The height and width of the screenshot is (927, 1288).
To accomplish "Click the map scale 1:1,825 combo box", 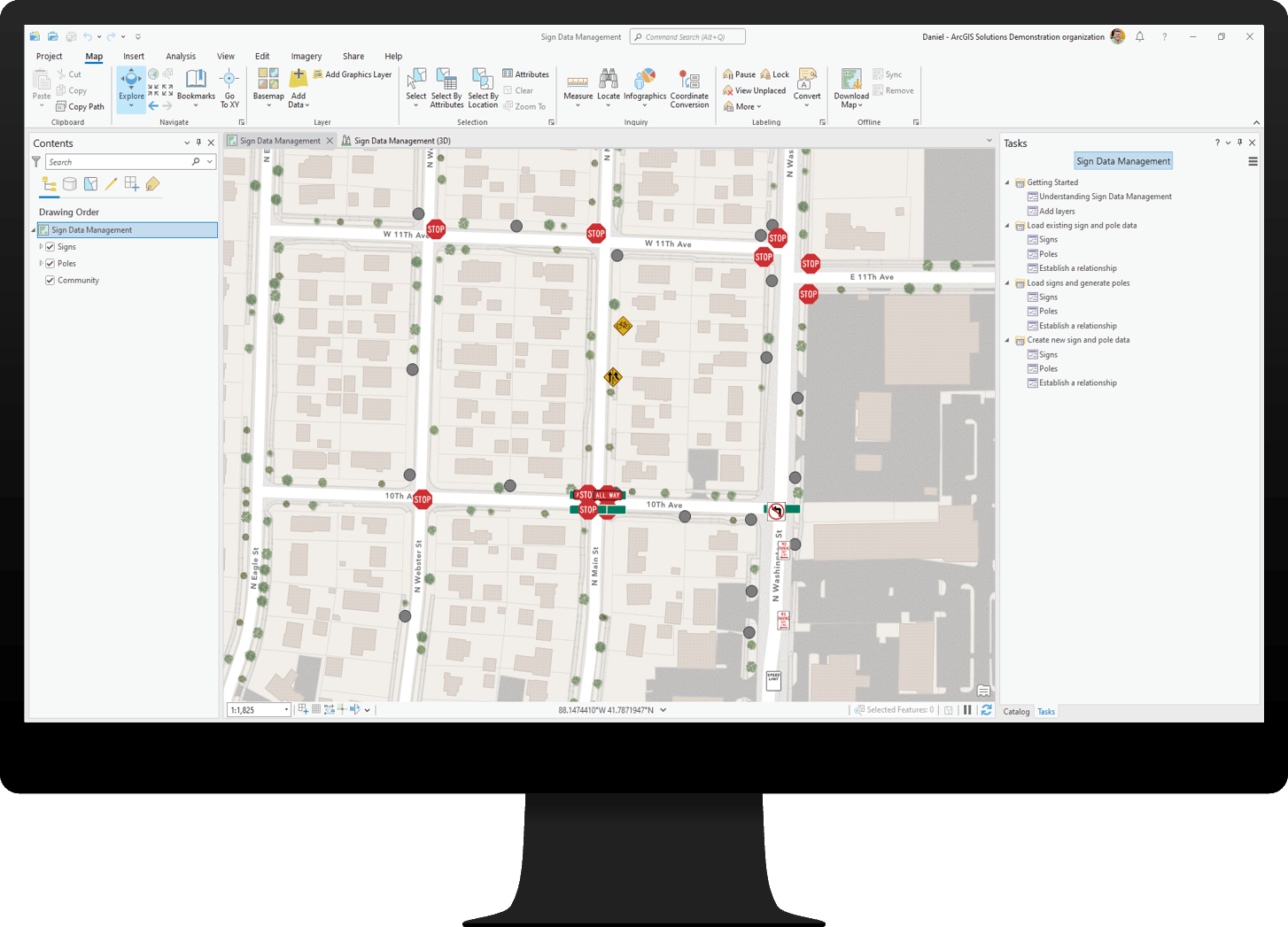I will [x=258, y=709].
